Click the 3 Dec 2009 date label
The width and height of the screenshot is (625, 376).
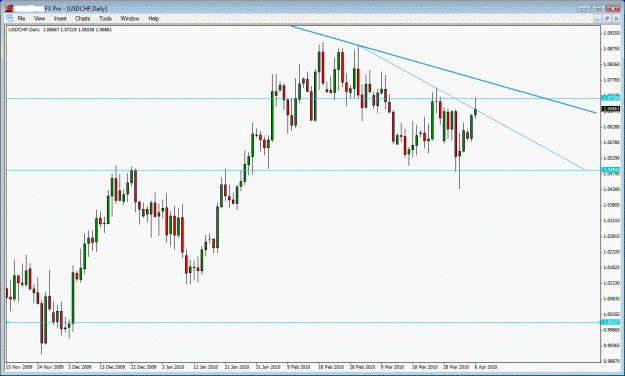(80, 367)
